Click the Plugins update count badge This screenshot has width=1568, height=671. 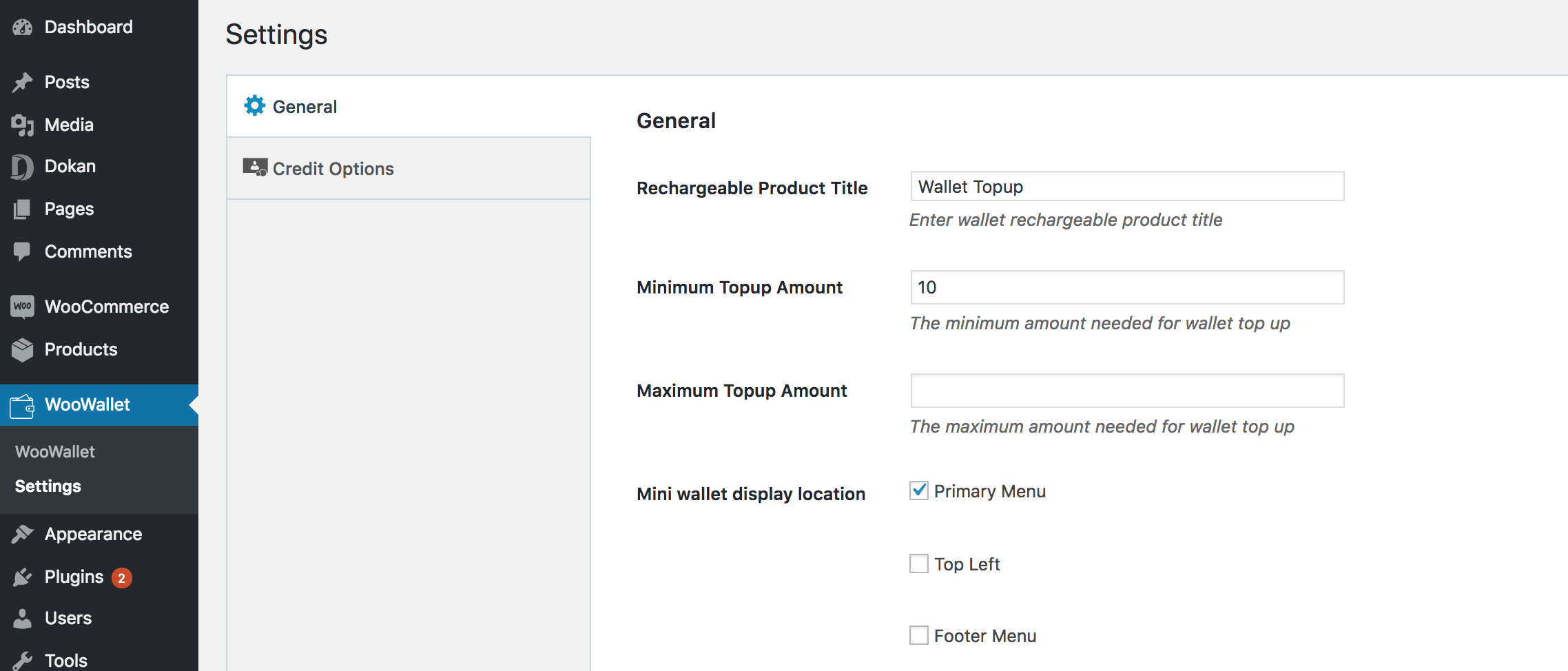click(122, 578)
